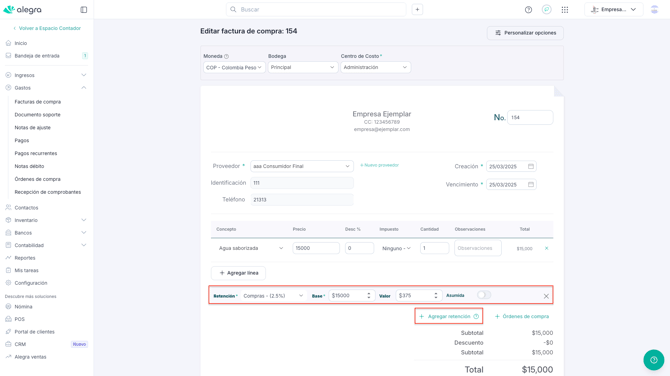Increase the Base amount stepper
This screenshot has width=670, height=376.
click(x=369, y=294)
